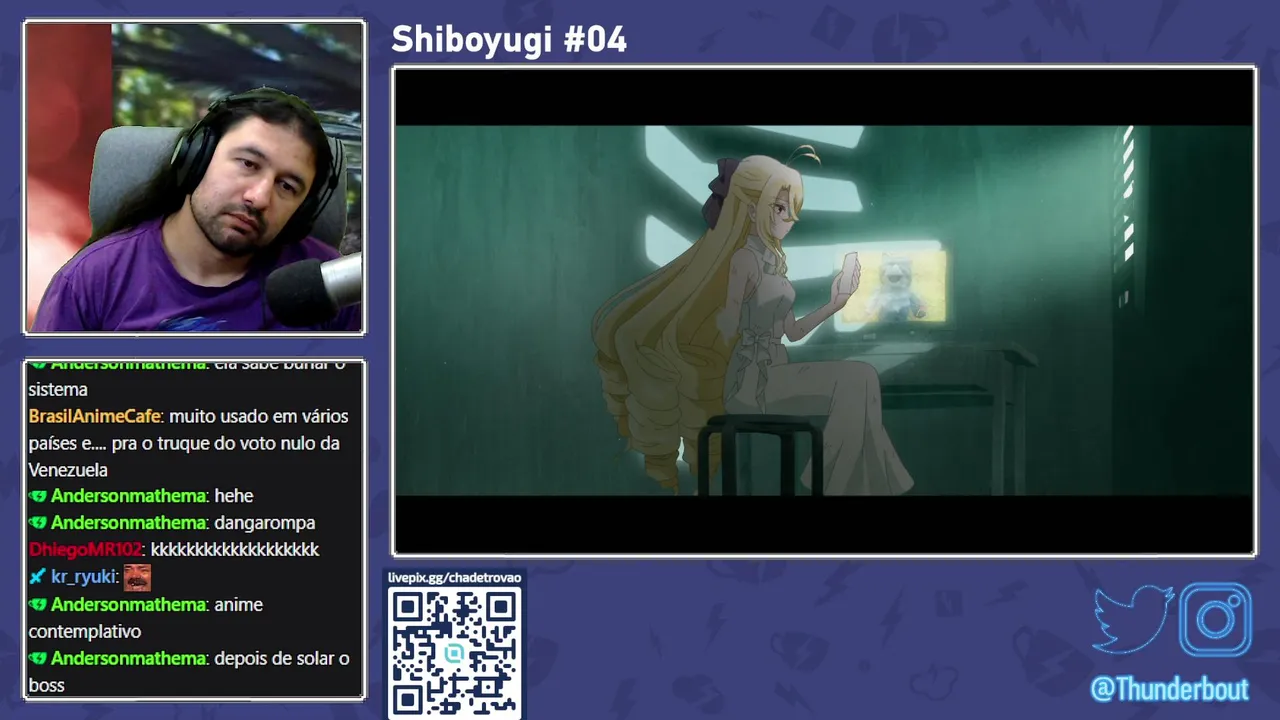Click the 'anime contemplativo' chat message
Viewport: 1280px width, 720px height.
[146, 618]
